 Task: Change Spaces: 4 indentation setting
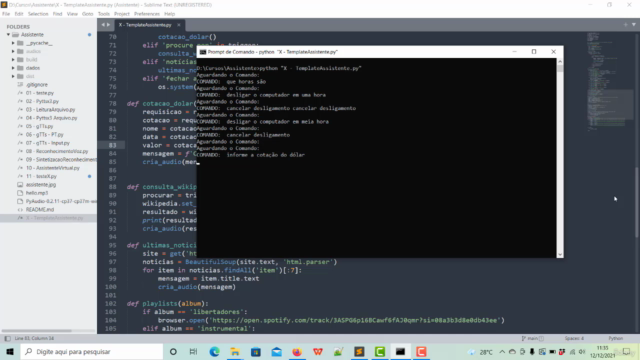point(574,338)
